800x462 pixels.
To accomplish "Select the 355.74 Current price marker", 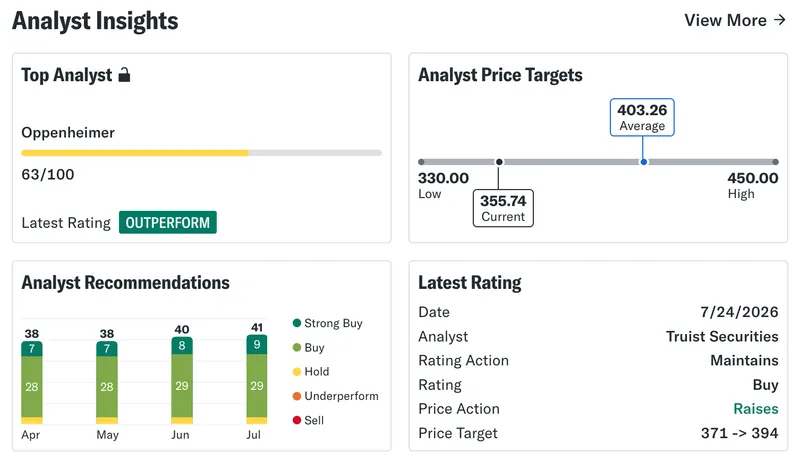I will click(503, 208).
